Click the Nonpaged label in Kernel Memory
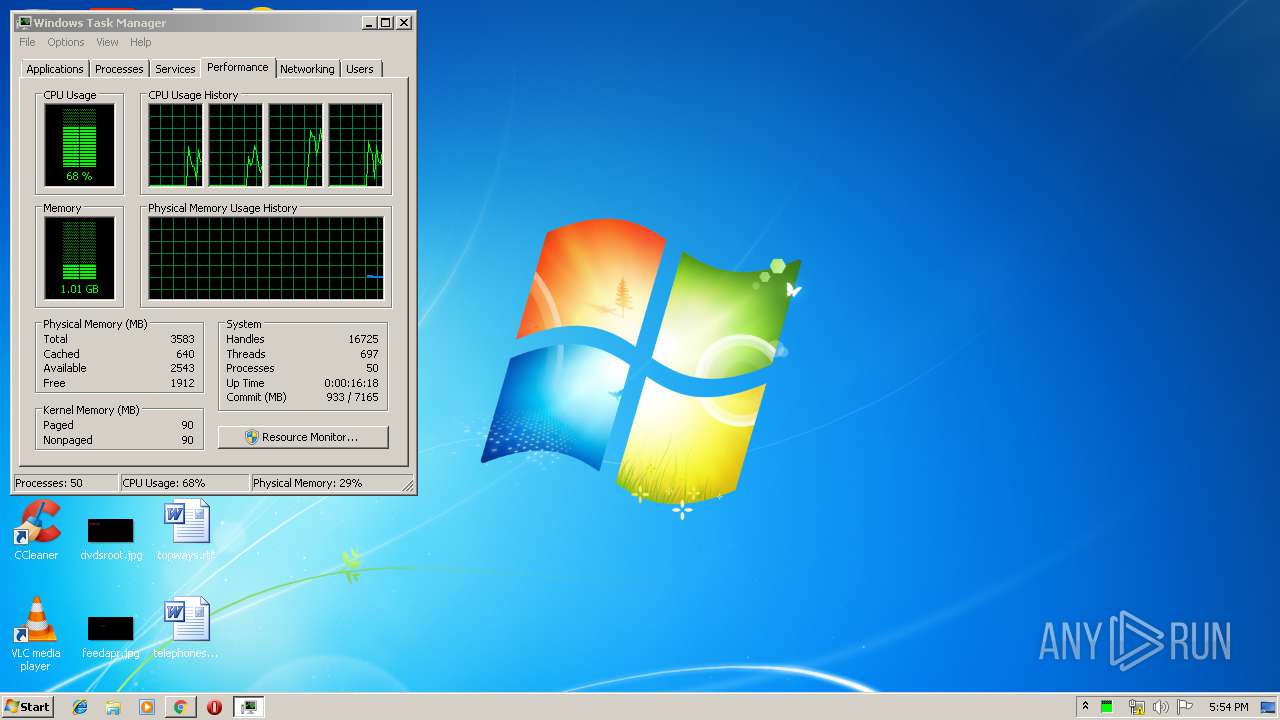 coord(68,440)
